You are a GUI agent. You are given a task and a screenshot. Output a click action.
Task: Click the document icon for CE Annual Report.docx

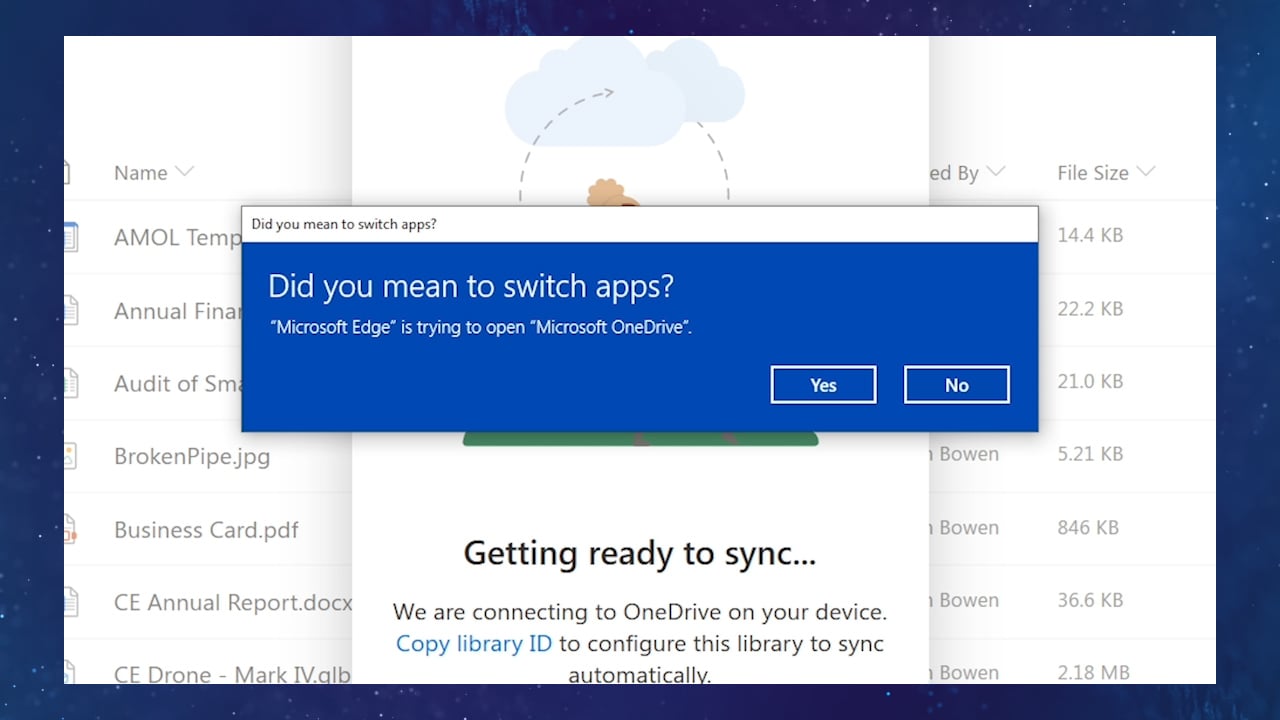coord(70,602)
